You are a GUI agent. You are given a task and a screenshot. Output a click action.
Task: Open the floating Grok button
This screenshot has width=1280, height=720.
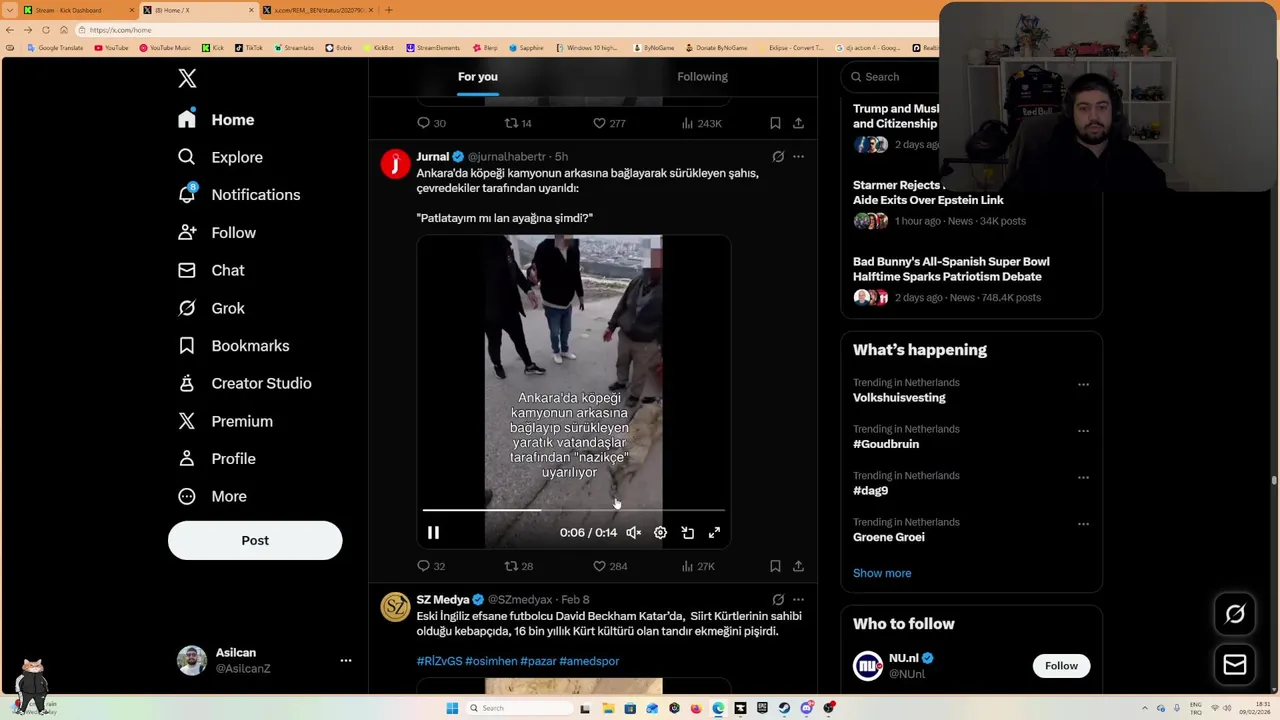(x=1235, y=614)
